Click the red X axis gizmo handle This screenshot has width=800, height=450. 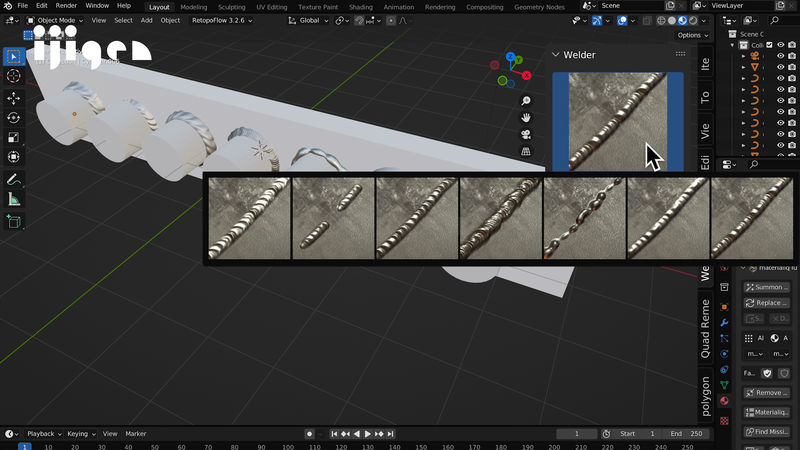point(527,76)
